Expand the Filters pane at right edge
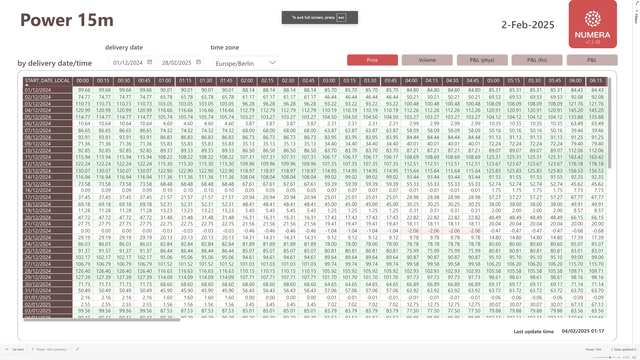Viewport: 640px width, 360px height. click(x=636, y=16)
